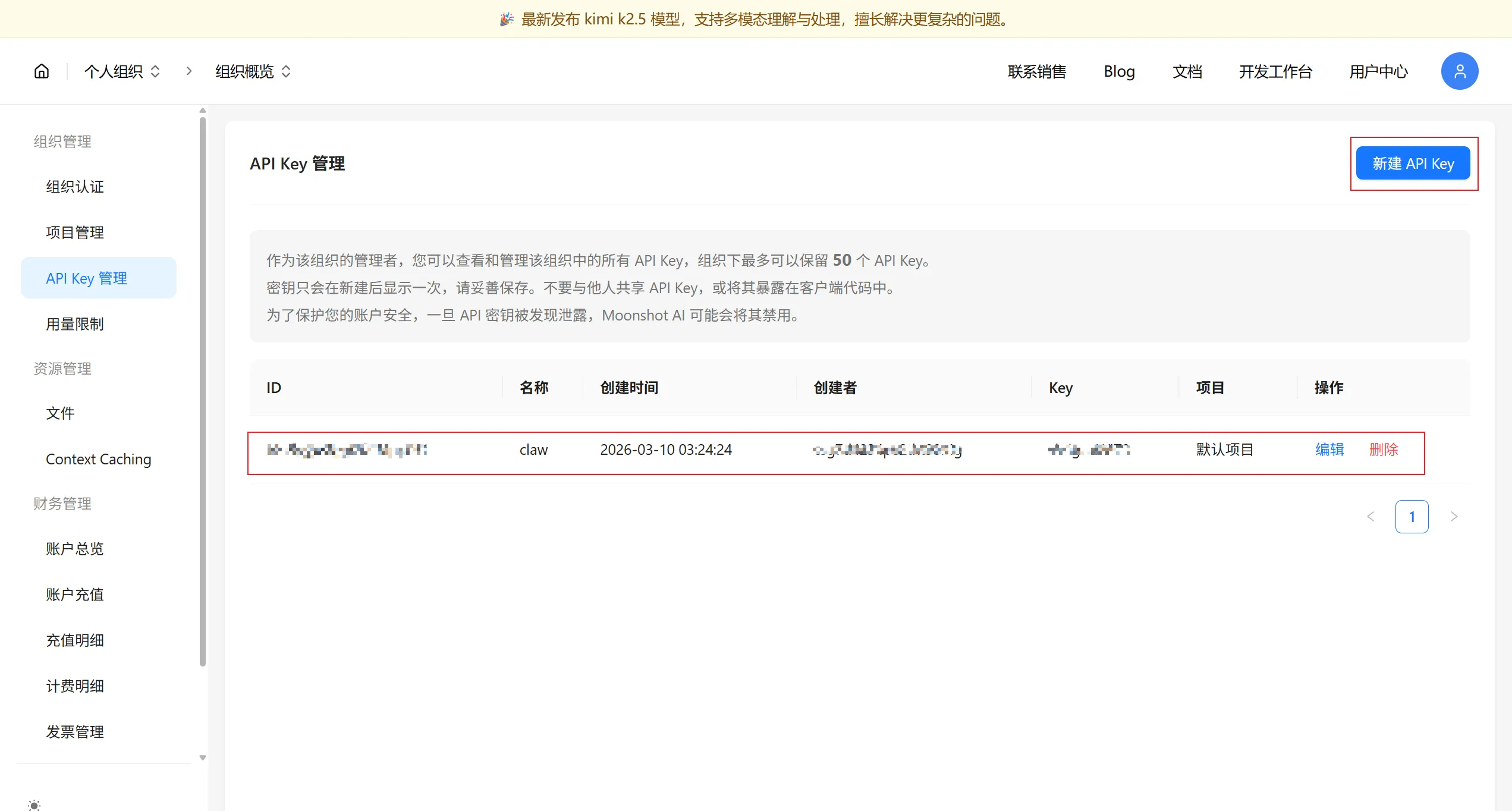1512x811 pixels.
Task: Click the sidebar vertical scrollbar
Action: click(203, 392)
